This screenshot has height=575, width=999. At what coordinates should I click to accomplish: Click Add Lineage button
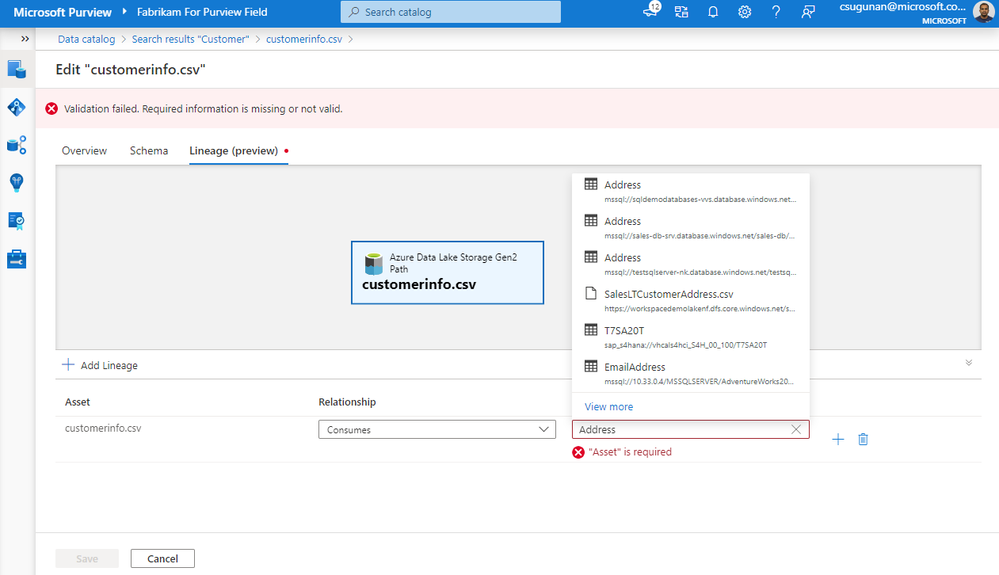coord(100,365)
